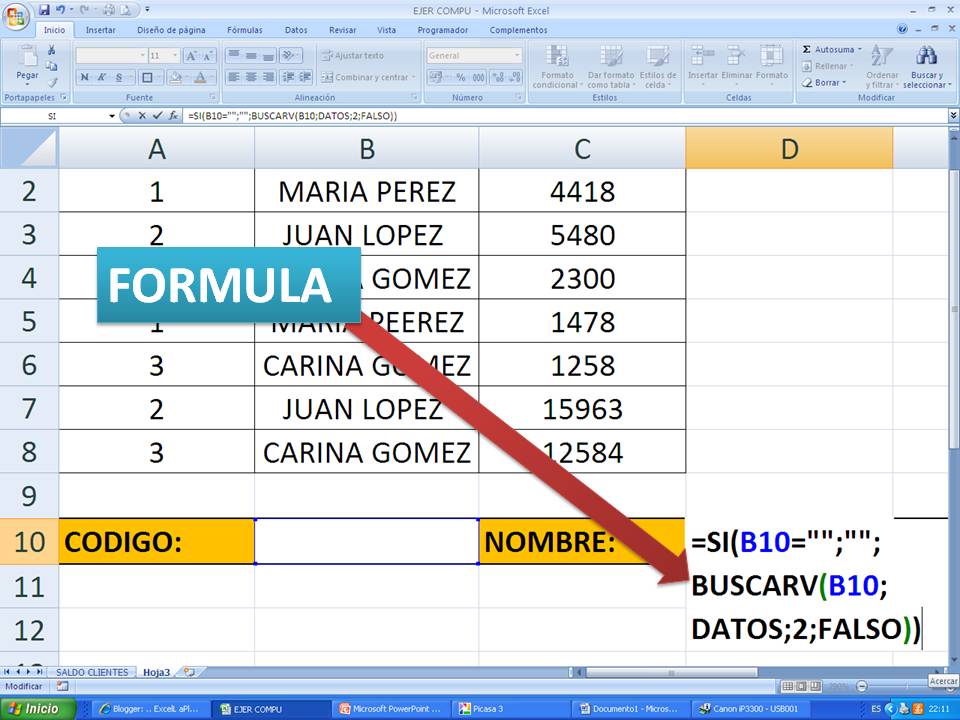Switch to the Fórmulas tab
The image size is (960, 720).
coord(244,29)
